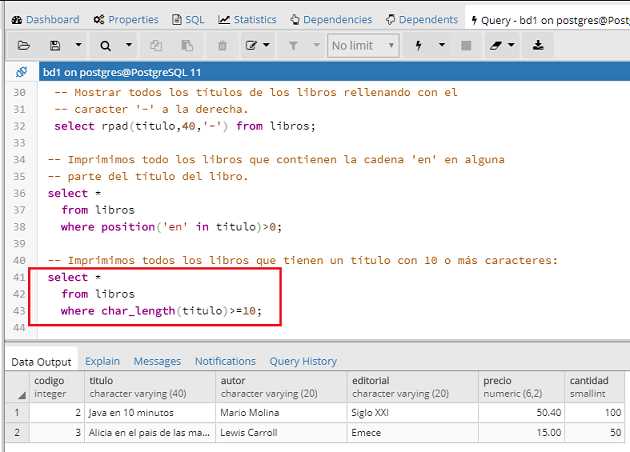Image resolution: width=630 pixels, height=452 pixels.
Task: Expand the Find options dropdown arrow
Action: pos(129,45)
